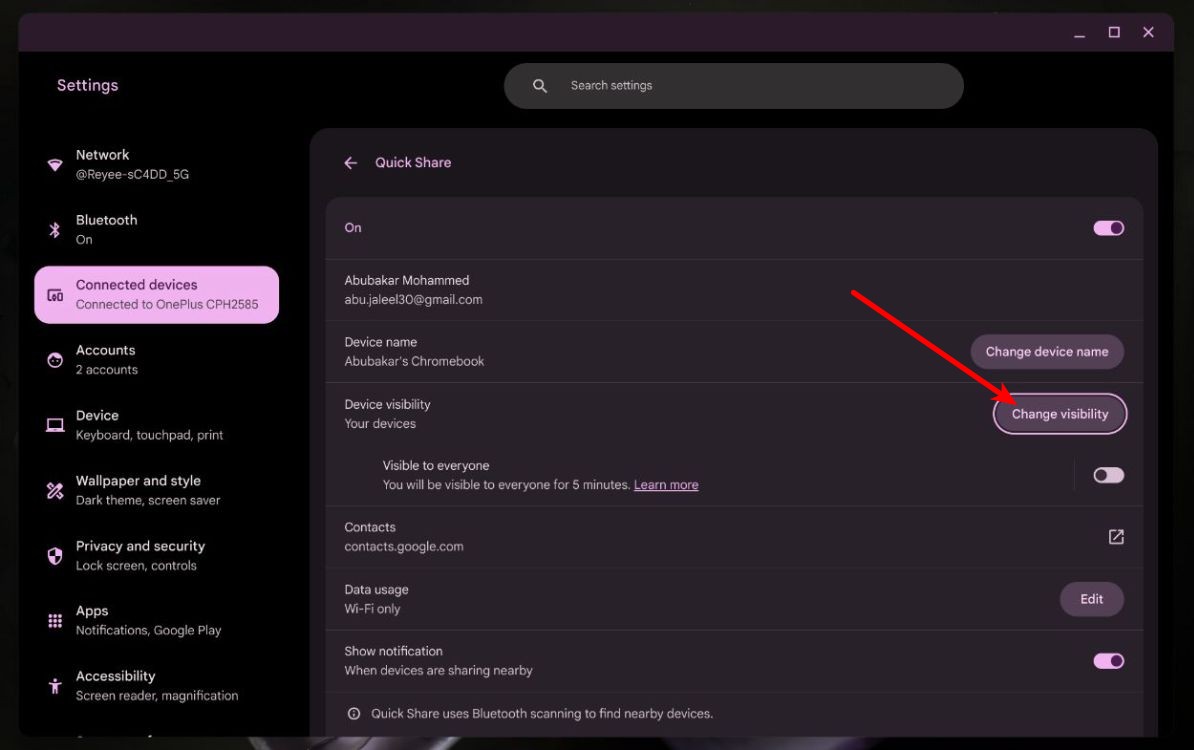This screenshot has height=750, width=1194.
Task: Select the Network Wi-Fi icon in sidebar
Action: pyautogui.click(x=54, y=163)
